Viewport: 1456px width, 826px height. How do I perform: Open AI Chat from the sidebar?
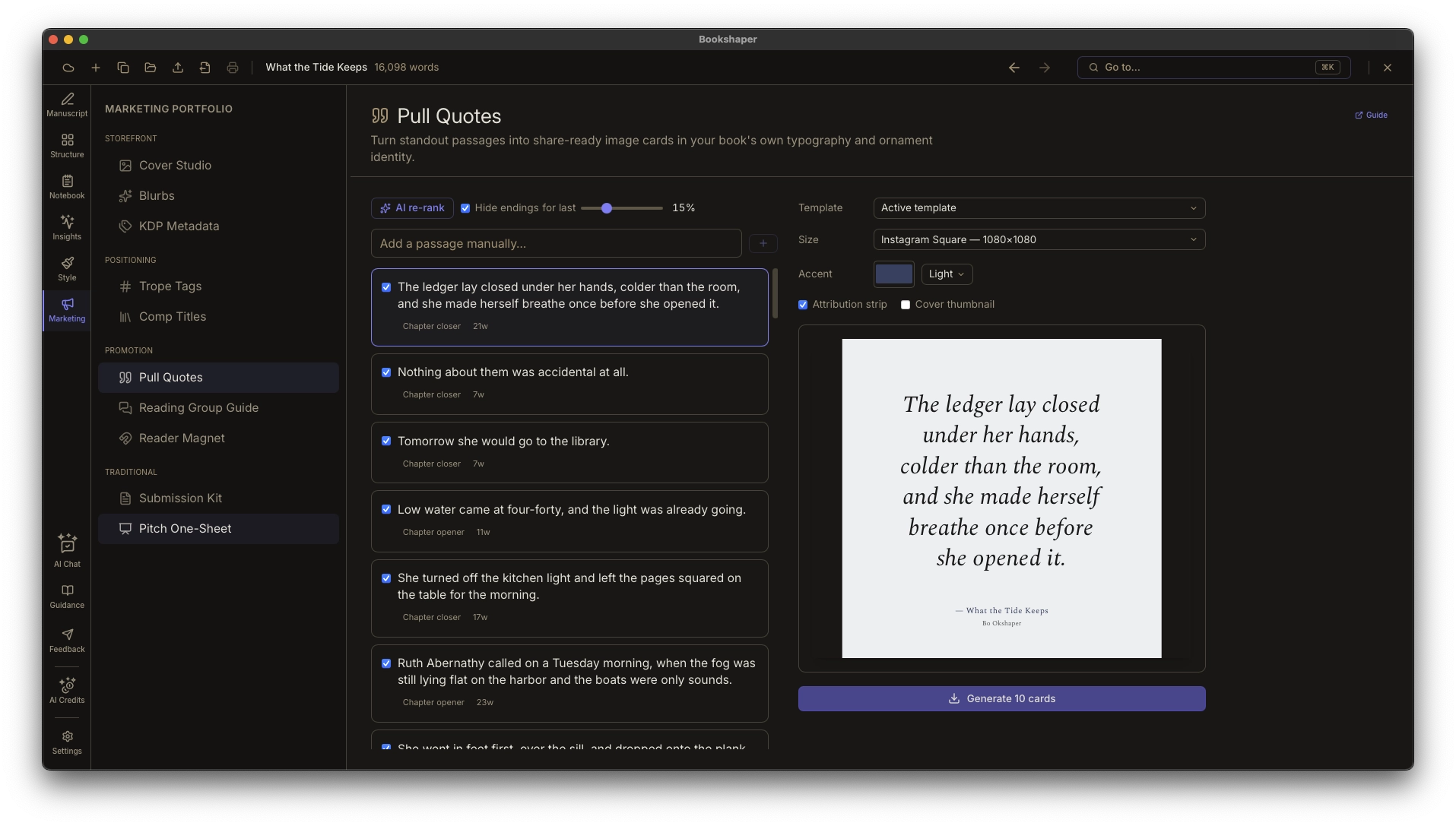pos(67,551)
